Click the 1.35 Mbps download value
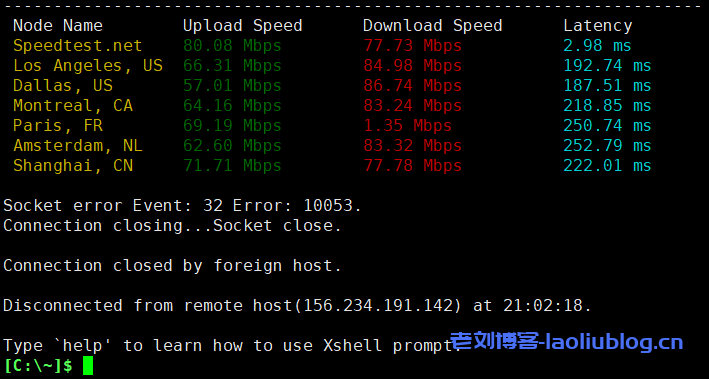 pyautogui.click(x=407, y=126)
